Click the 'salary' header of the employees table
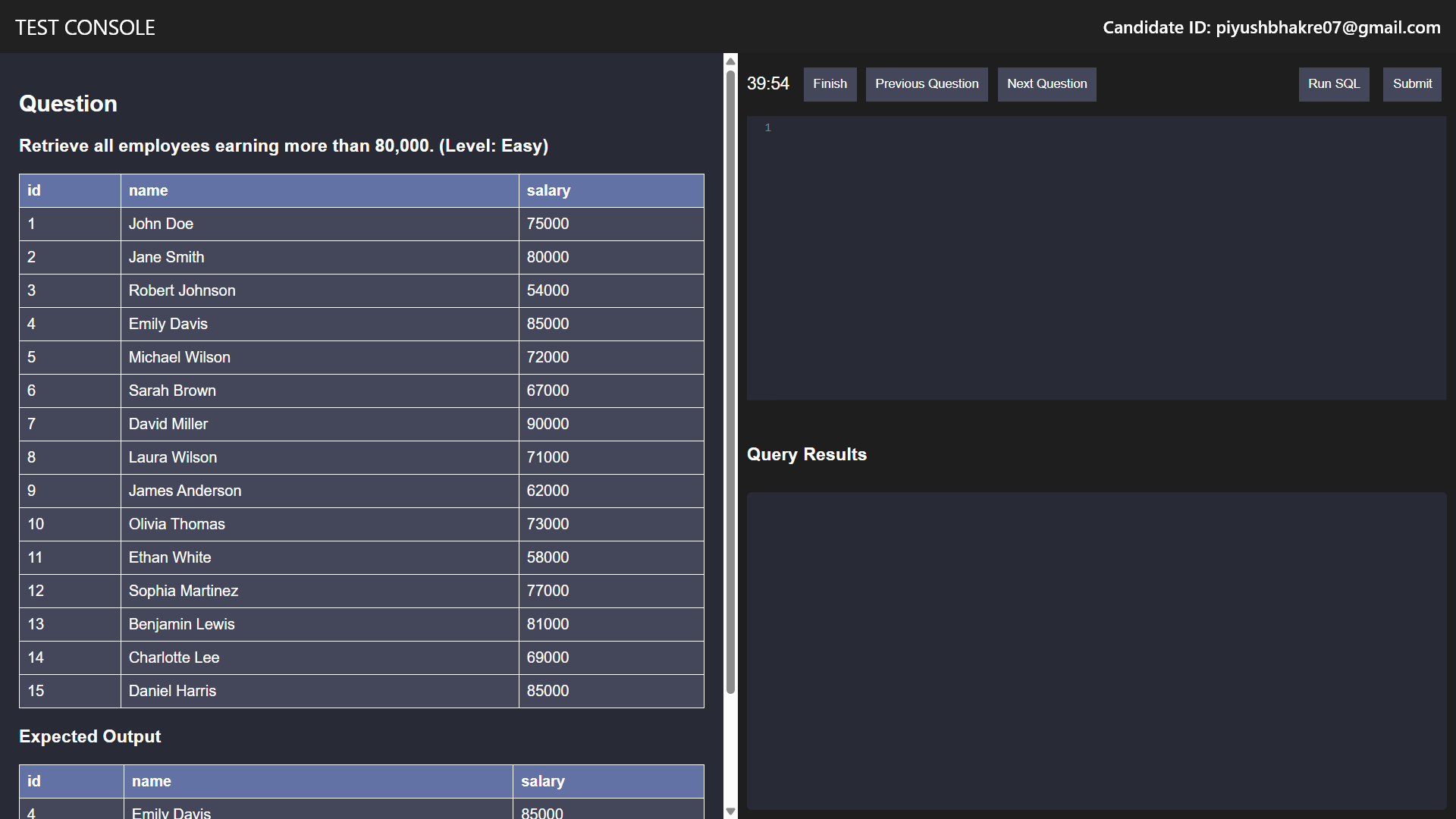The width and height of the screenshot is (1456, 819). pos(611,191)
